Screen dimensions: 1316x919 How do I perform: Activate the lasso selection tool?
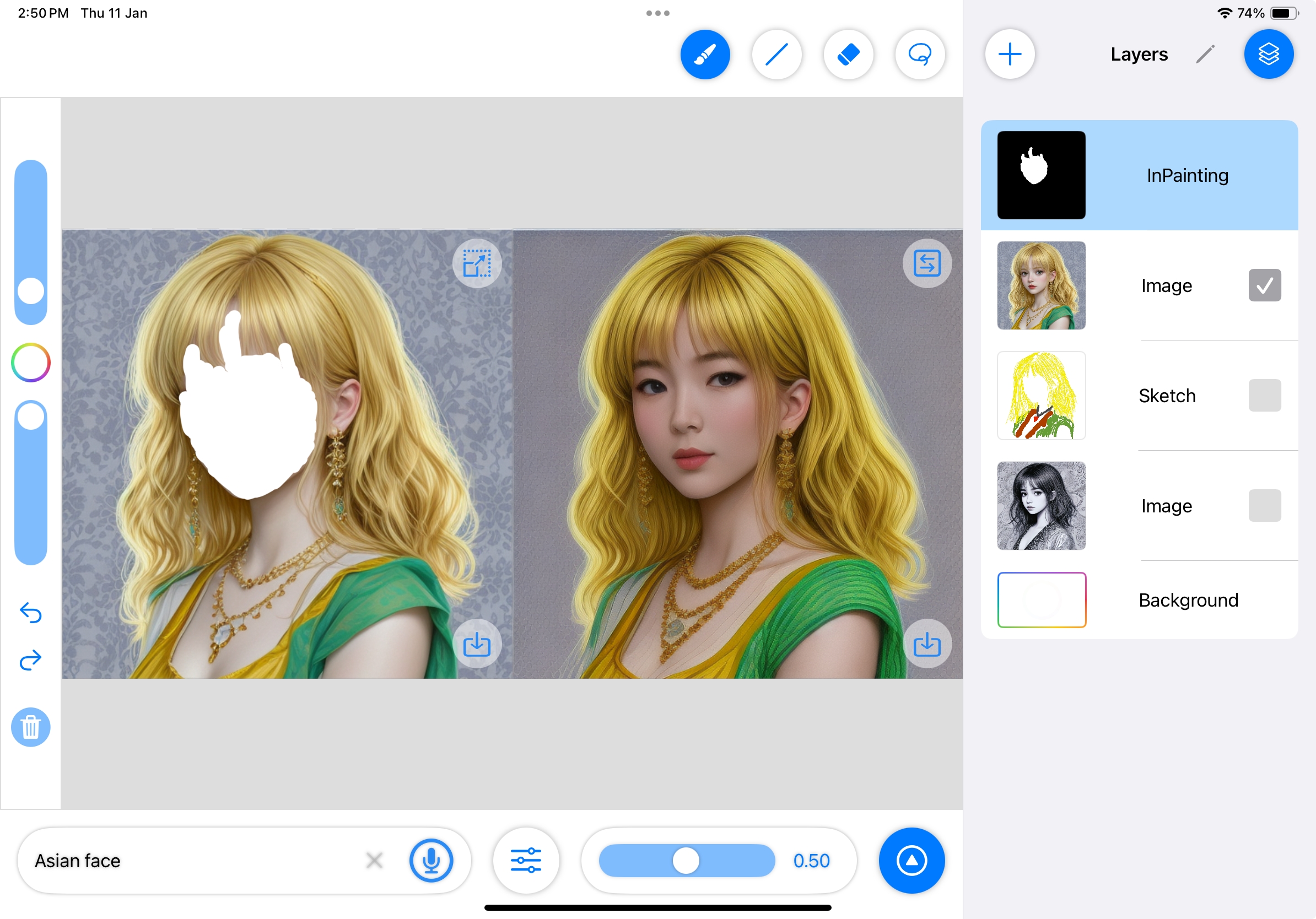pyautogui.click(x=919, y=55)
